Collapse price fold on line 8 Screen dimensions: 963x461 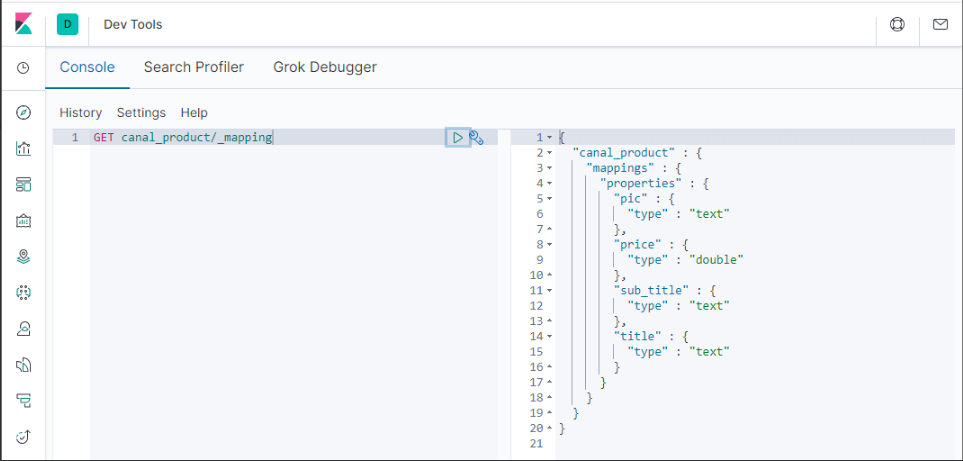(550, 244)
